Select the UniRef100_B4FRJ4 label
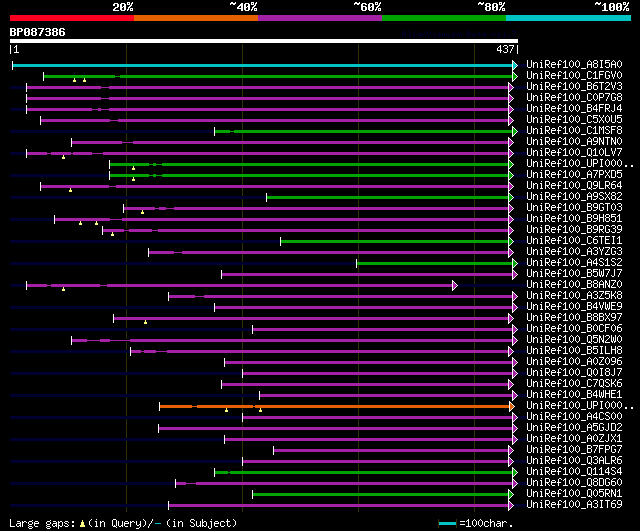640x531 pixels. (574, 109)
